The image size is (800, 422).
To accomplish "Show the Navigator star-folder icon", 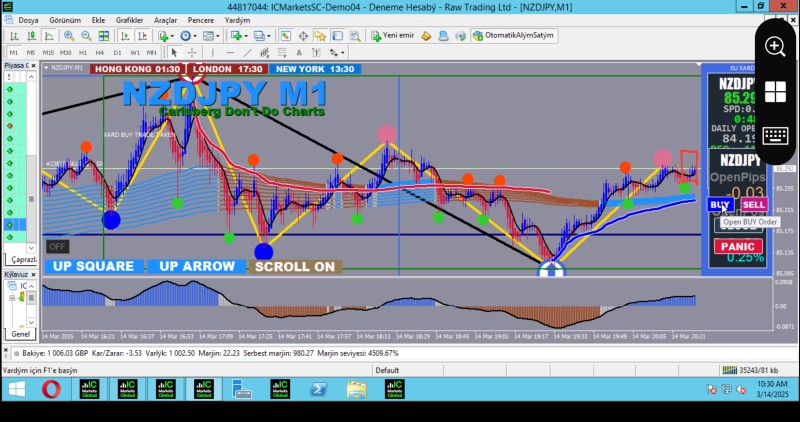I will 320,36.
